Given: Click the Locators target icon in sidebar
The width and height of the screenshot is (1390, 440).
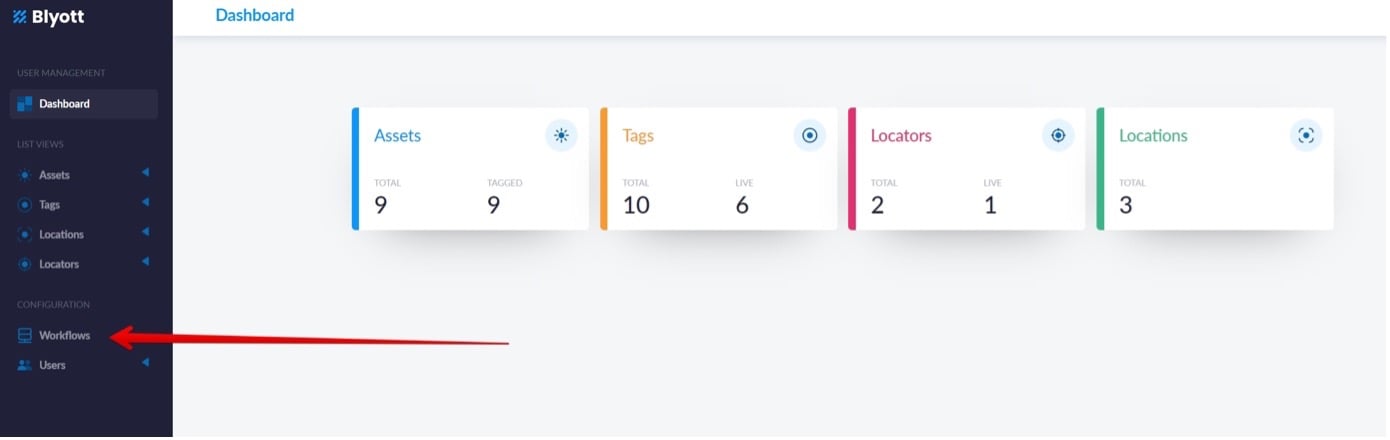Looking at the screenshot, I should click(25, 265).
